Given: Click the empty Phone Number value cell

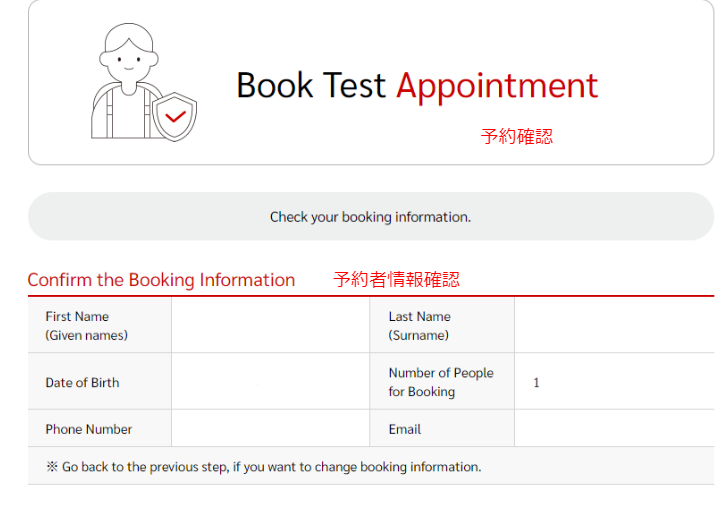Looking at the screenshot, I should tap(270, 429).
